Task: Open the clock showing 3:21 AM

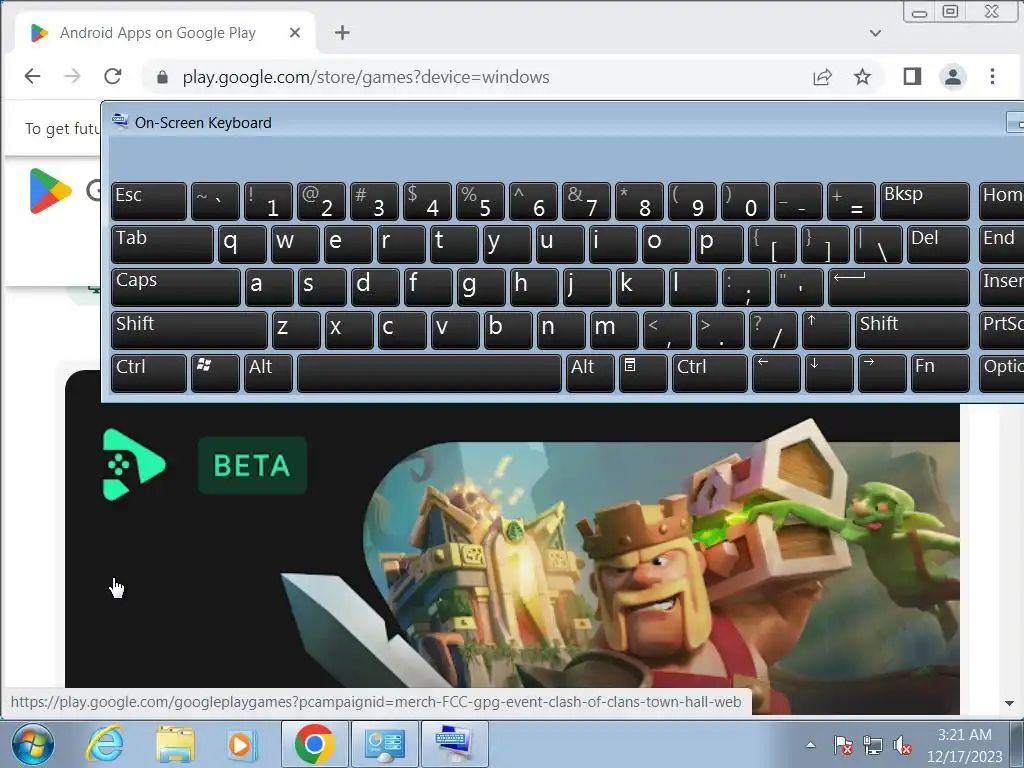Action: coord(965,745)
